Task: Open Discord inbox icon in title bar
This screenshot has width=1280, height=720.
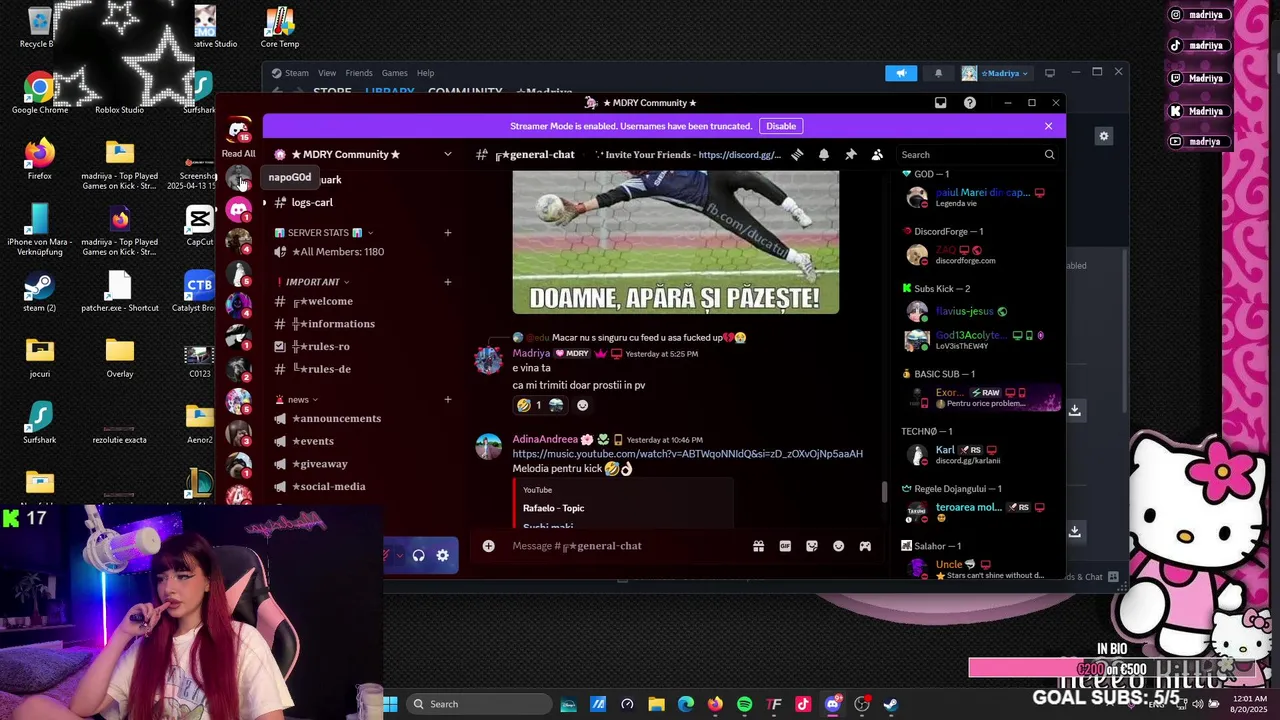Action: click(940, 103)
